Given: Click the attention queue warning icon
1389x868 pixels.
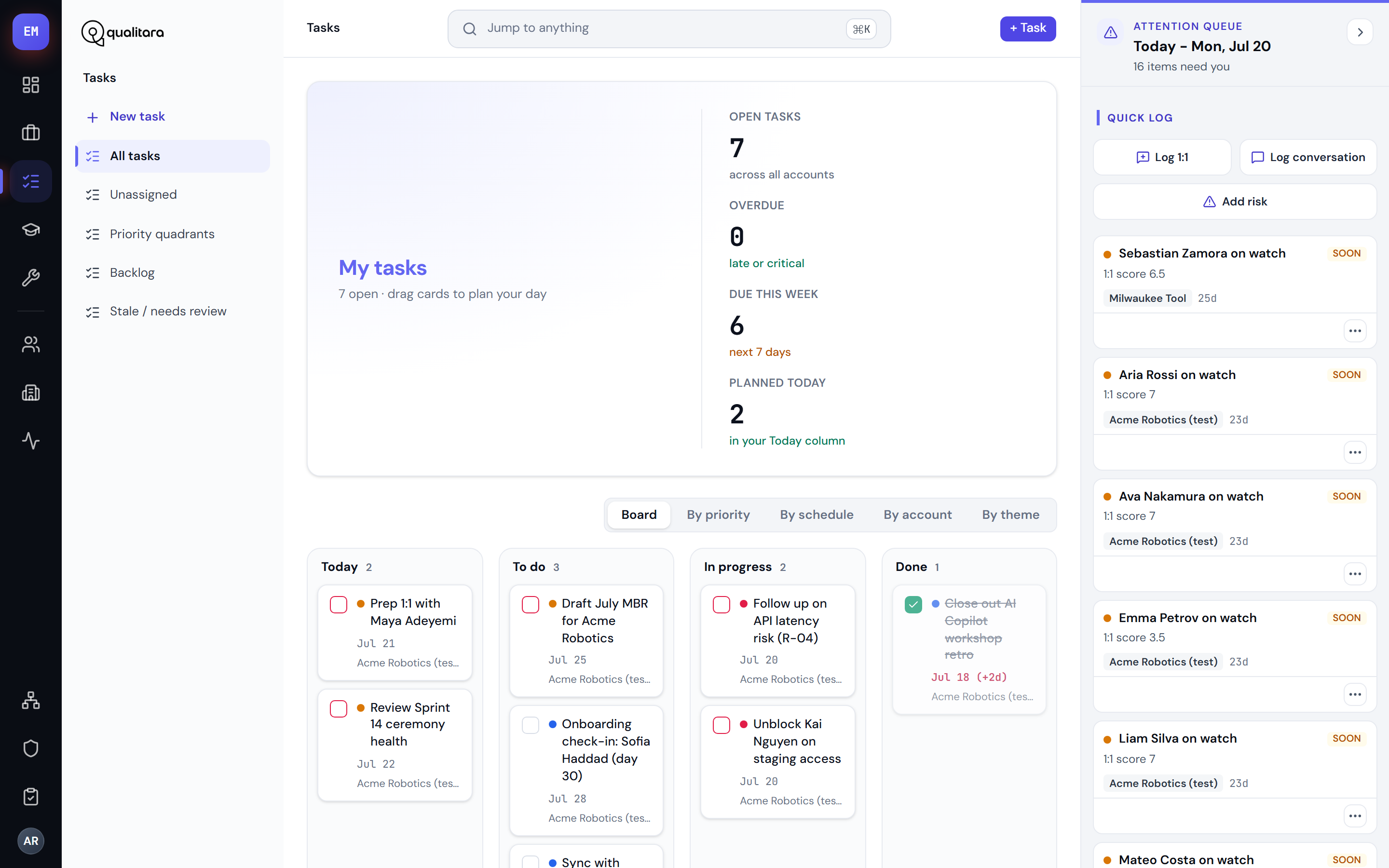Looking at the screenshot, I should [1111, 32].
